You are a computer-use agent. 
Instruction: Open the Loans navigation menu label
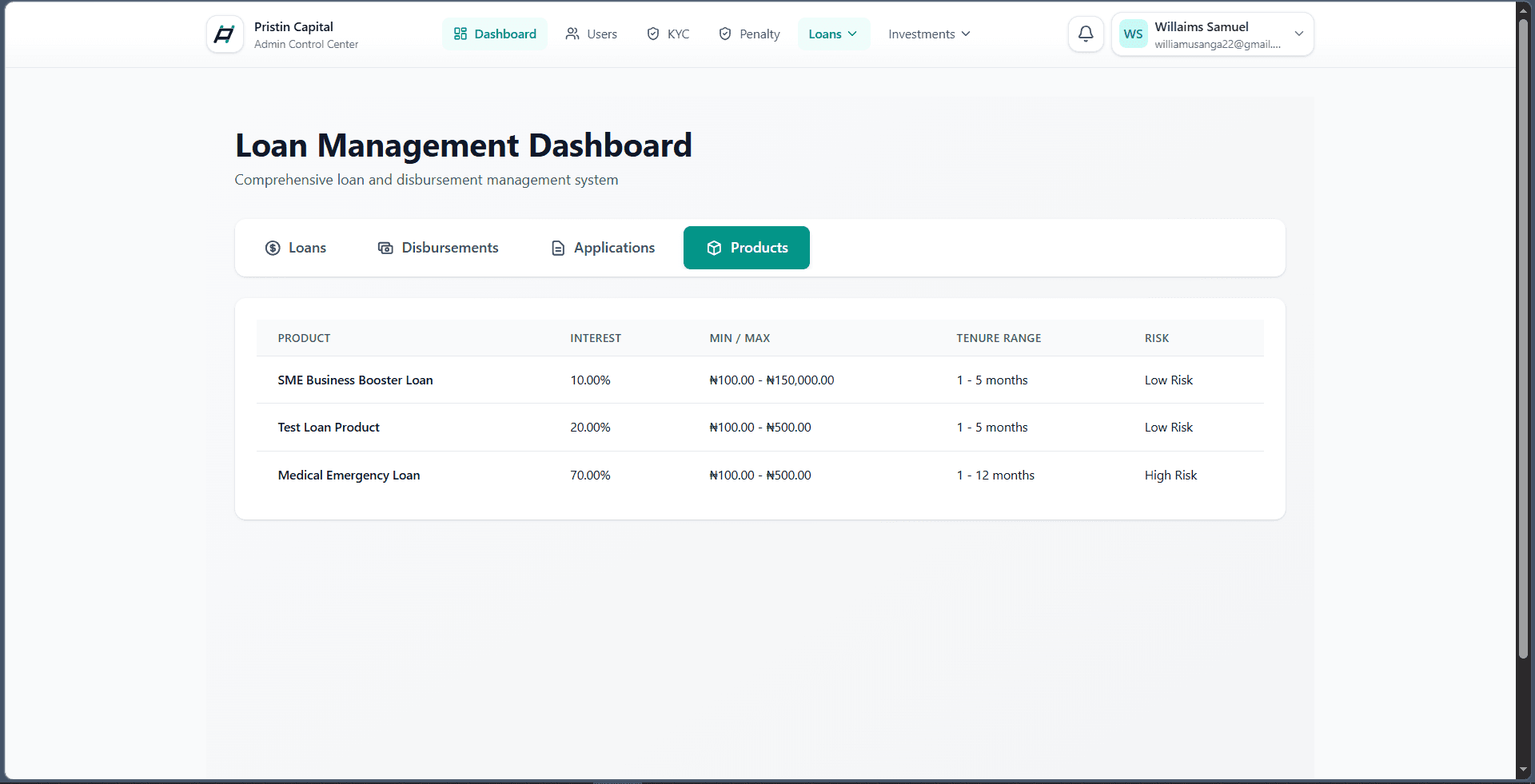tap(824, 34)
